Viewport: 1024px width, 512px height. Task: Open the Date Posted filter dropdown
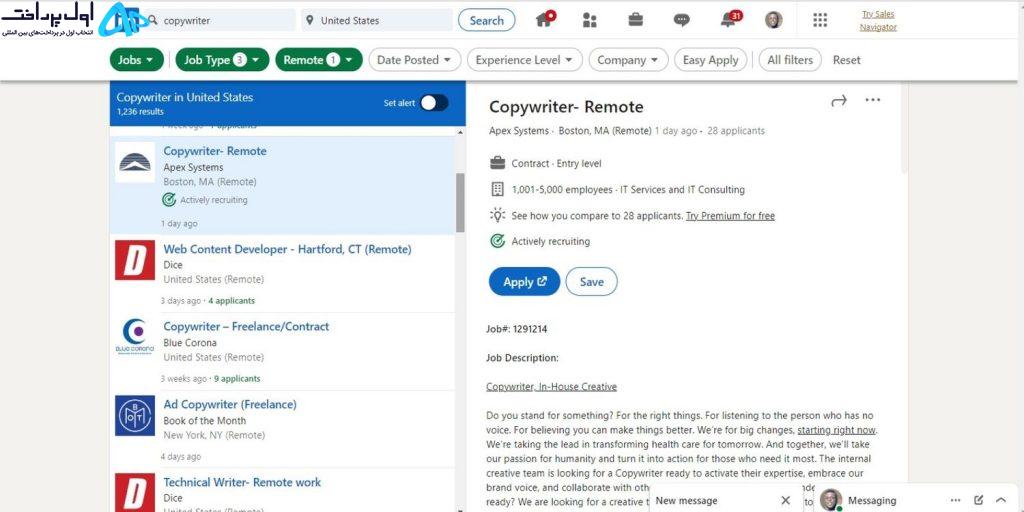click(x=414, y=59)
